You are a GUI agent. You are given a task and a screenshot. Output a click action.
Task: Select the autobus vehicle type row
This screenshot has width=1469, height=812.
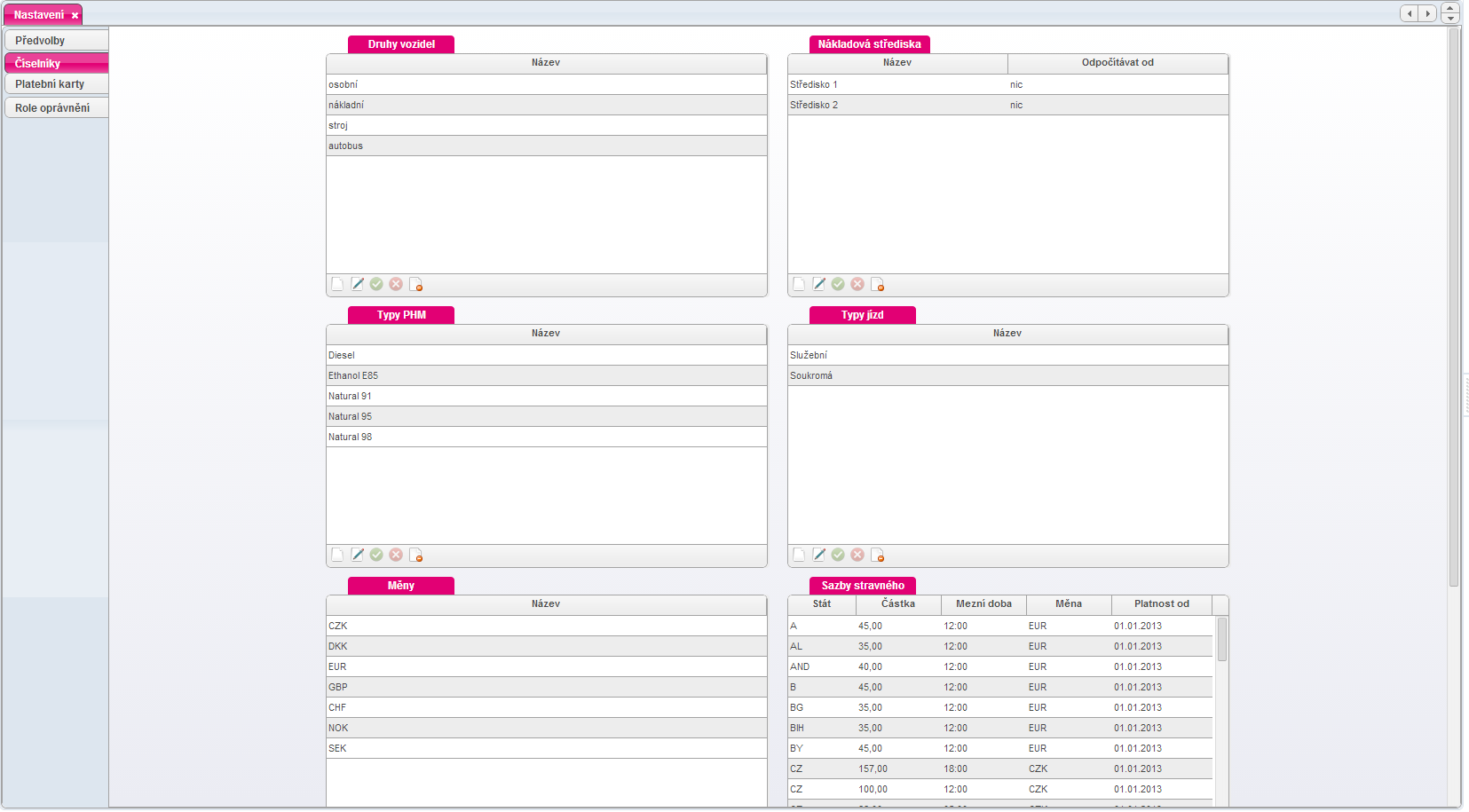click(x=546, y=146)
